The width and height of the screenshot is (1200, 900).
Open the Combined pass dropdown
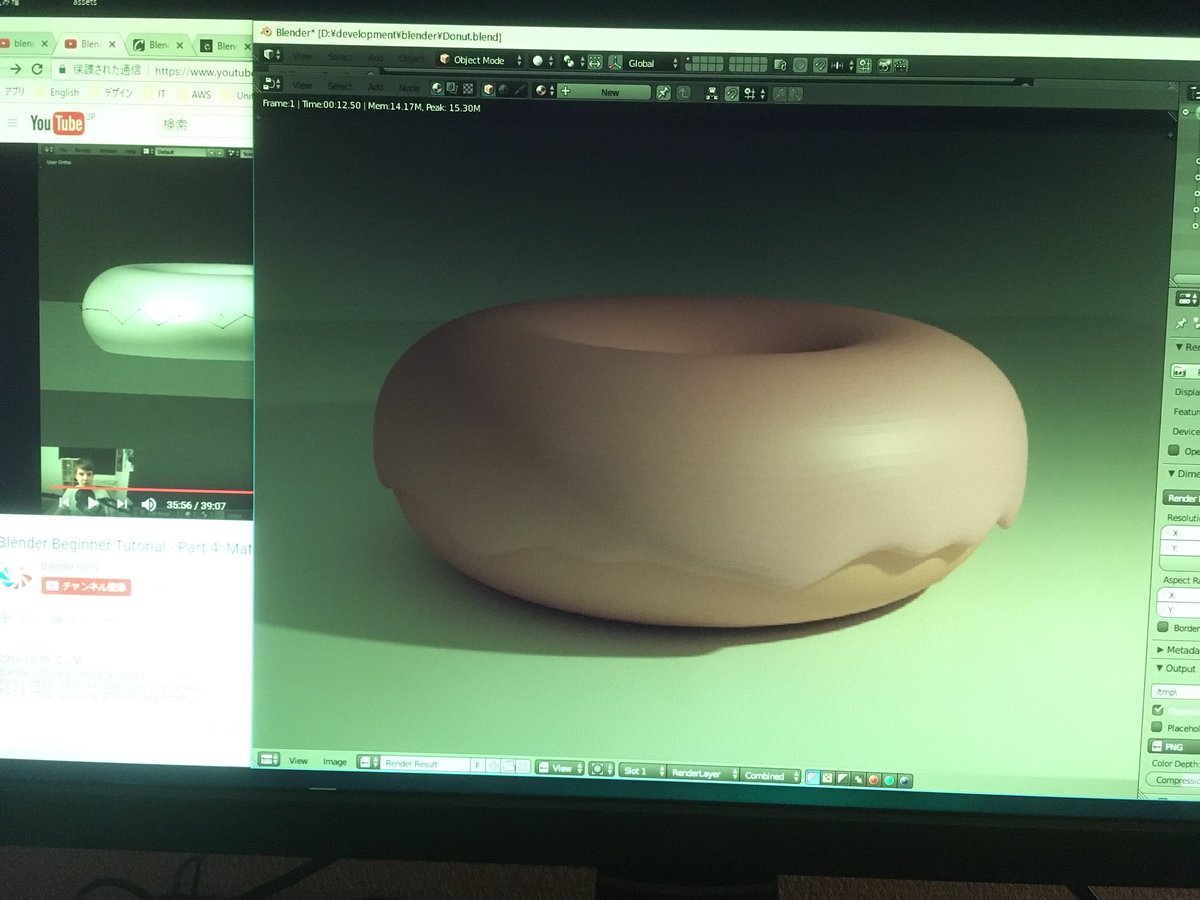point(770,775)
